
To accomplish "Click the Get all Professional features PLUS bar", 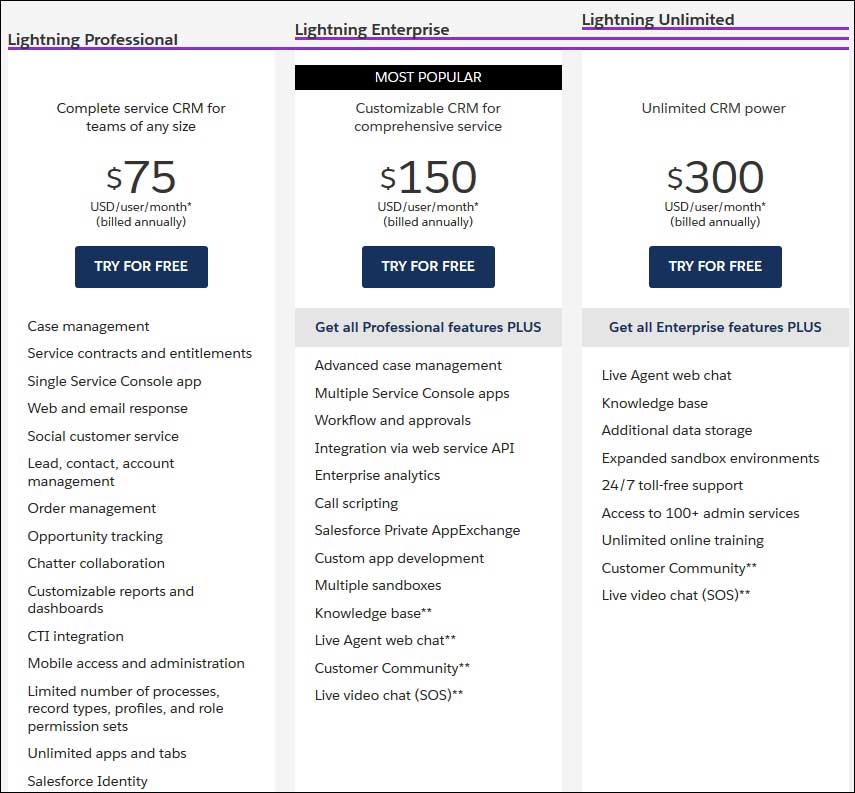I will point(428,327).
